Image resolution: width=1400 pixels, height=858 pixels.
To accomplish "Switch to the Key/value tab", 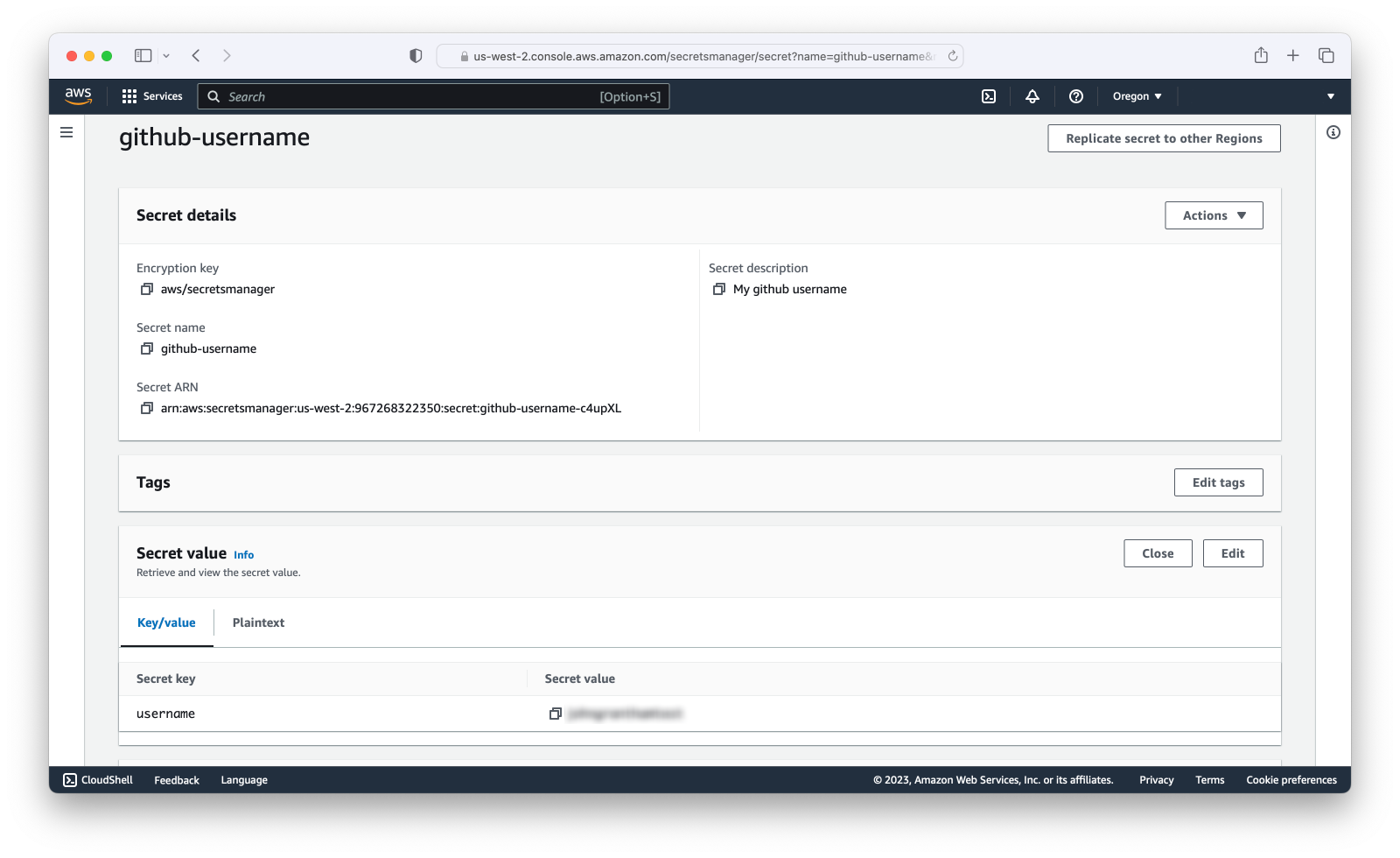I will 166,622.
